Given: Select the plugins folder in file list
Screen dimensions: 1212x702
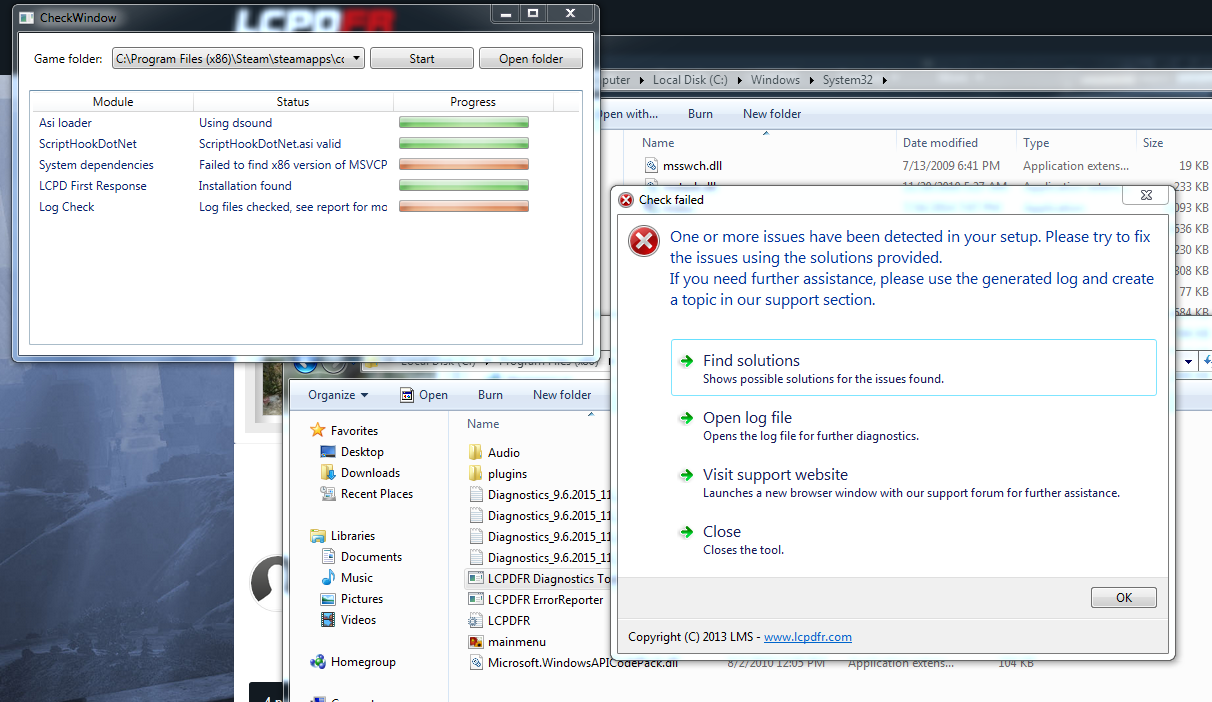Looking at the screenshot, I should pyautogui.click(x=498, y=474).
